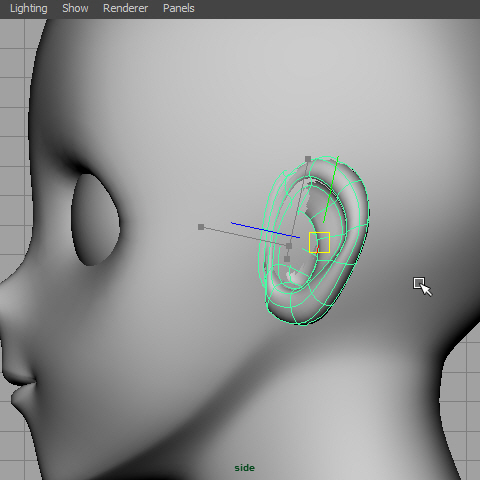480x480 pixels.
Task: Select the gray handle left of the ear
Action: coord(201,227)
